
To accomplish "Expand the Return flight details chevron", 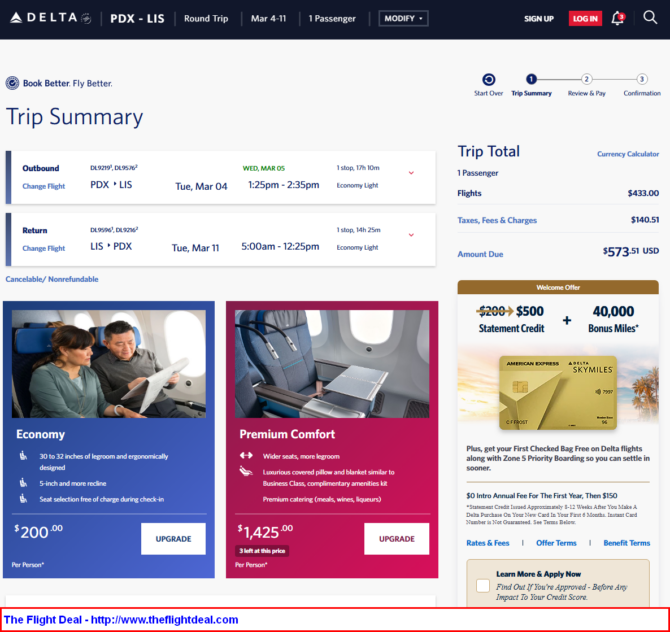I will 411,235.
